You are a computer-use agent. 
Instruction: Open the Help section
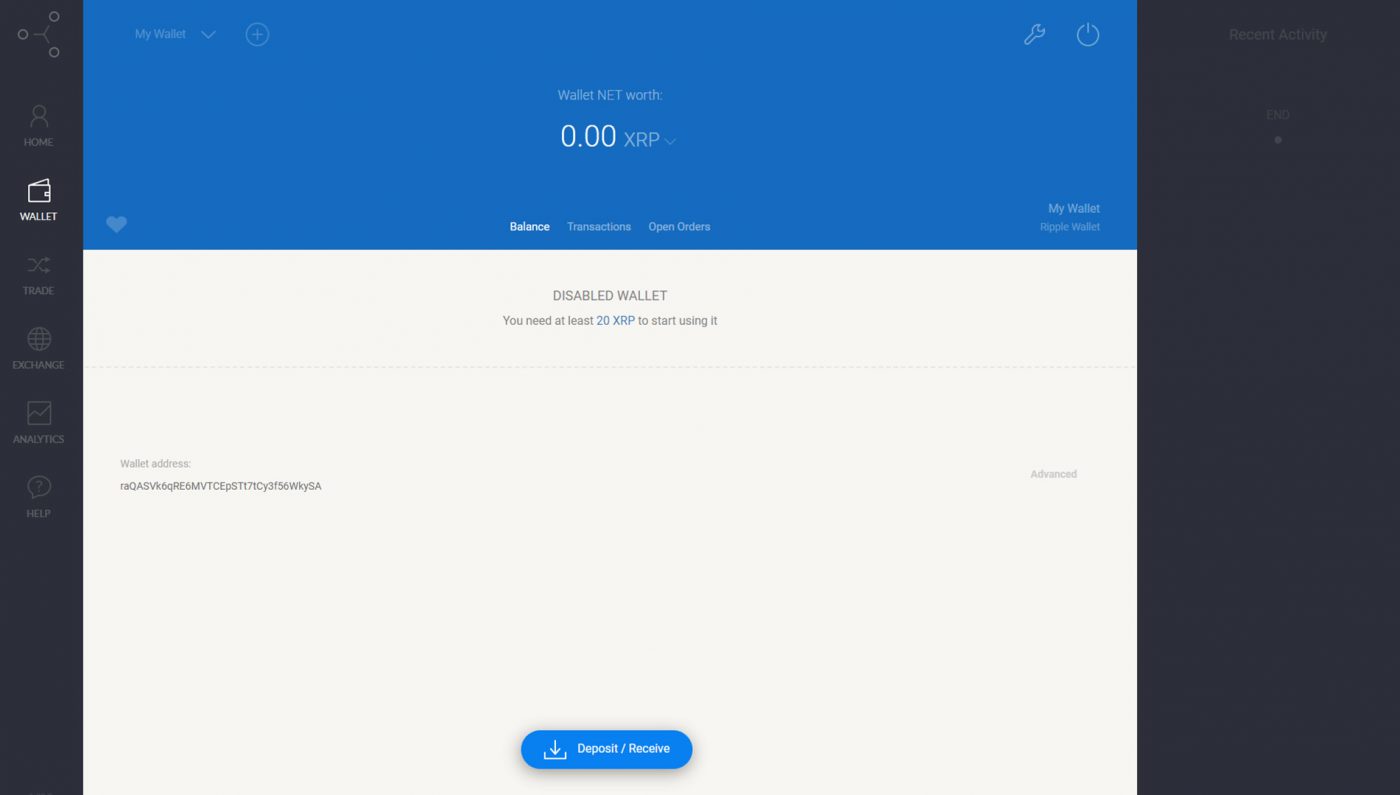39,497
